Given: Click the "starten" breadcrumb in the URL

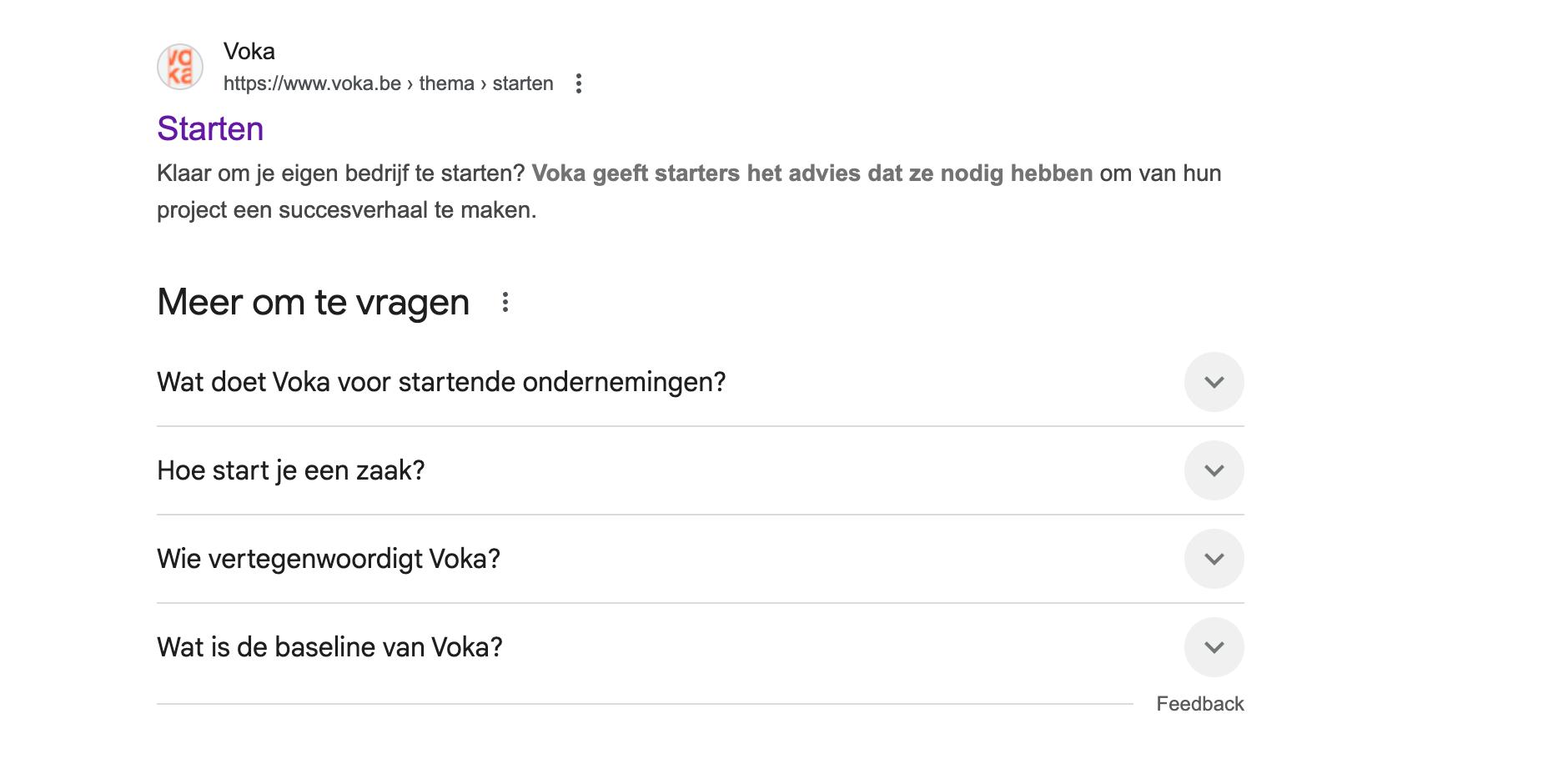Looking at the screenshot, I should [x=523, y=83].
